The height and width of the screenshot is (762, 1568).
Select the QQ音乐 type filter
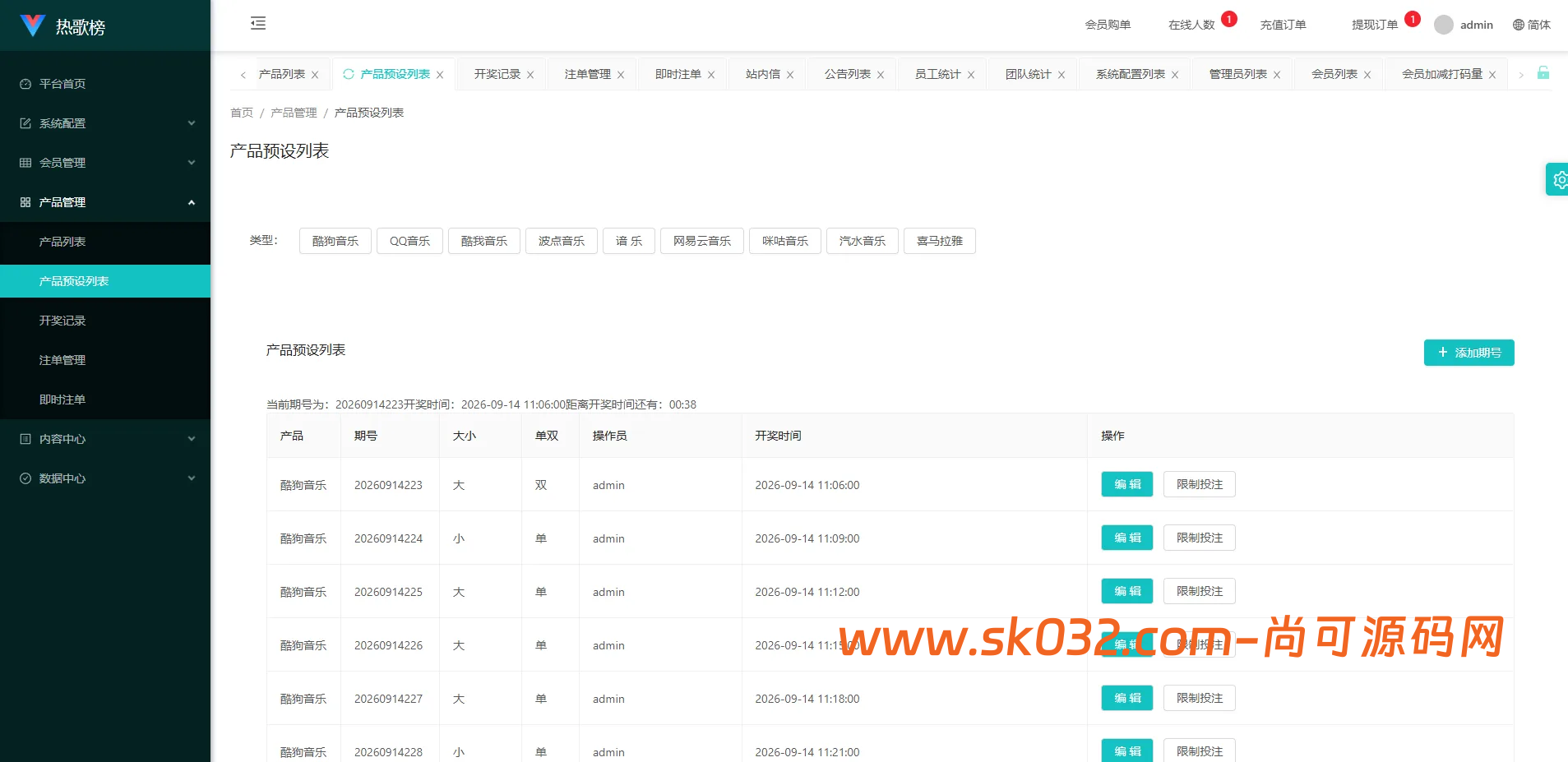tap(409, 241)
